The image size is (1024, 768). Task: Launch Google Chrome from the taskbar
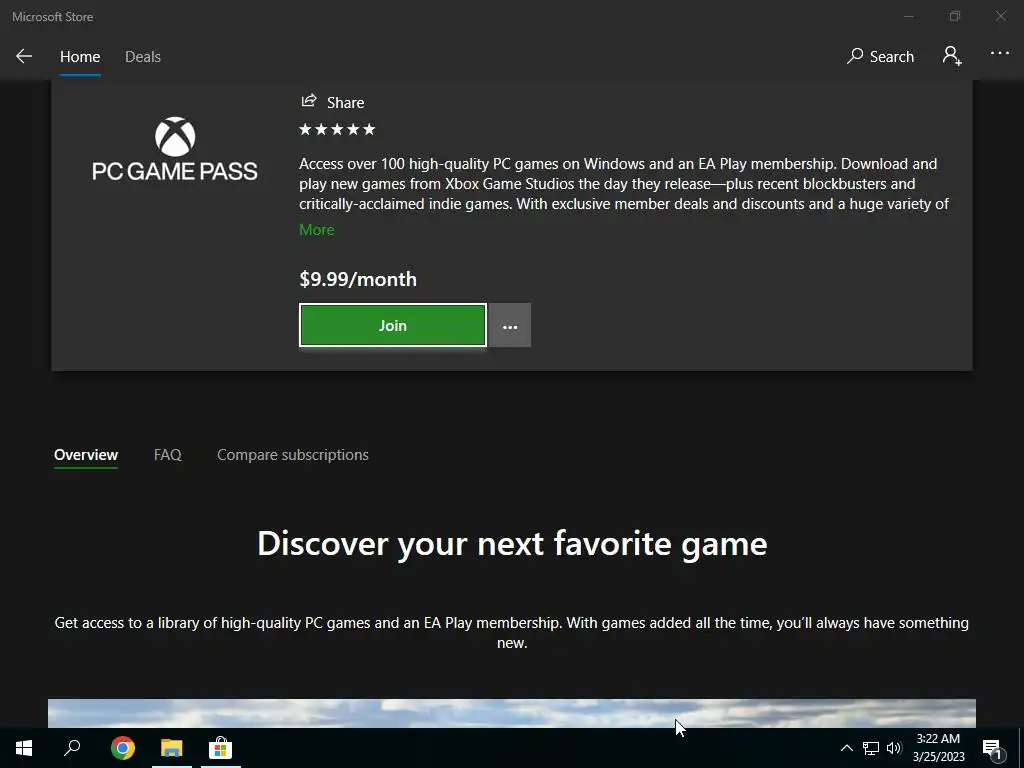[123, 748]
